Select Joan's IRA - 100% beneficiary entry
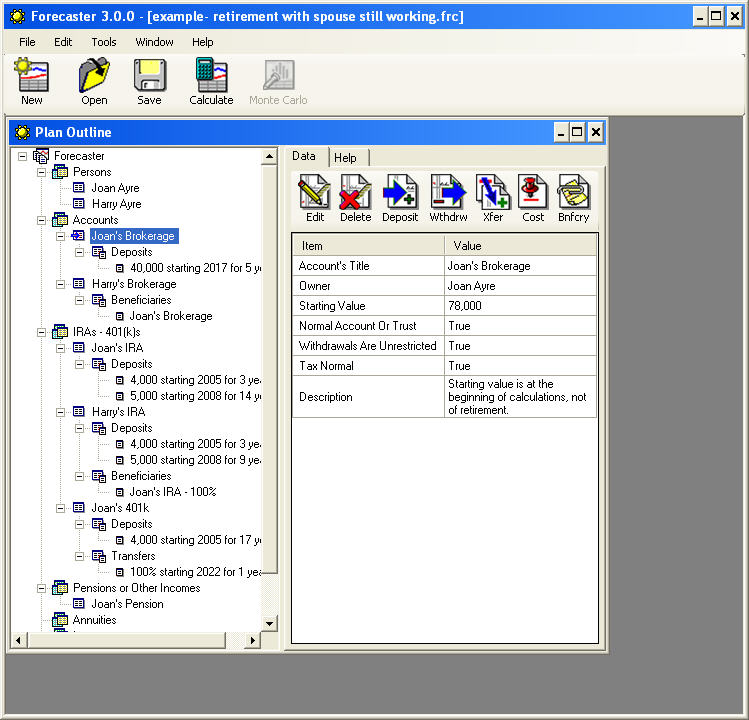Screen dimensions: 749x720 173,492
